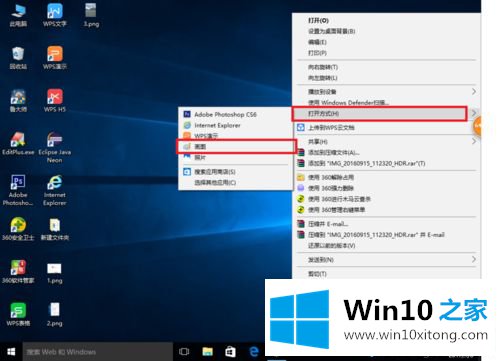Select the Eclipse Java Neon desktop shortcut
This screenshot has height=361, width=500.
[55, 147]
